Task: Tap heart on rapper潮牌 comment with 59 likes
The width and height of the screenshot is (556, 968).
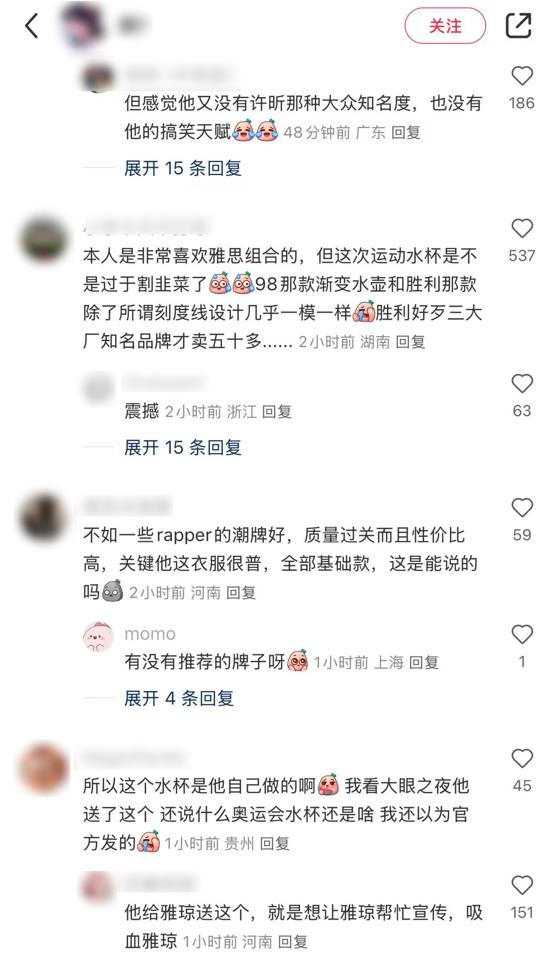Action: [522, 507]
